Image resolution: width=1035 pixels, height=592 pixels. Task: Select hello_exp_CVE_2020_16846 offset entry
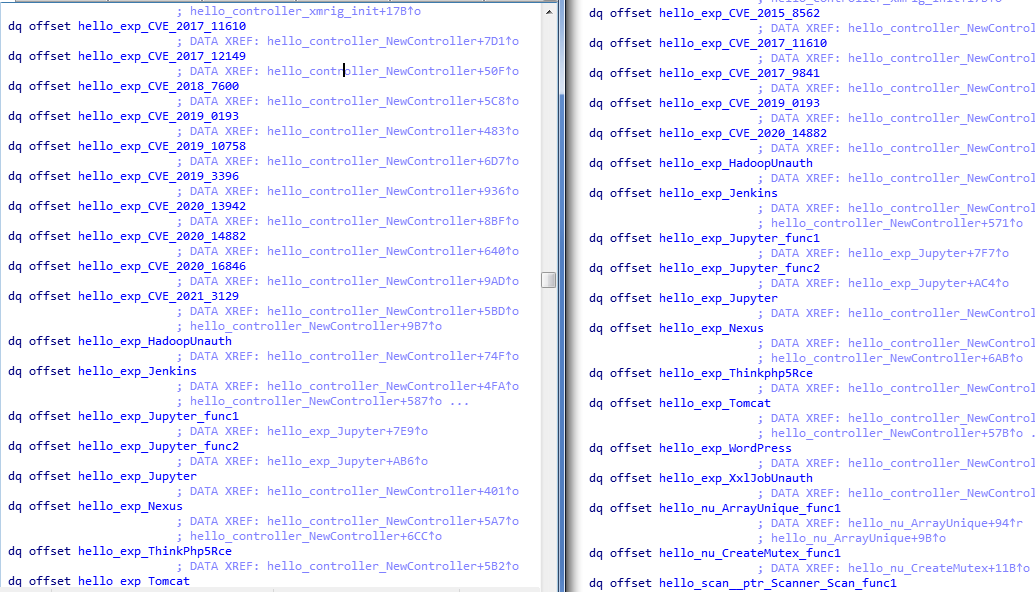click(x=162, y=266)
